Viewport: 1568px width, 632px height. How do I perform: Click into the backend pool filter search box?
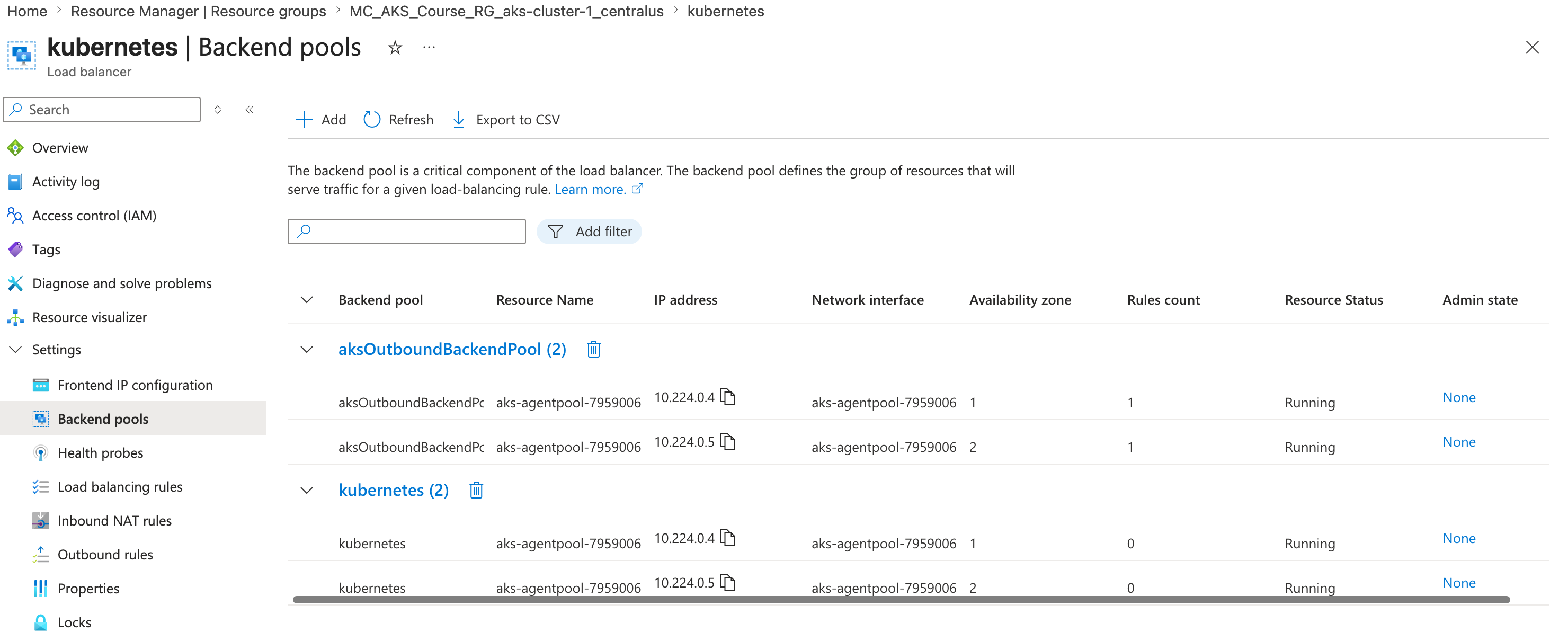point(407,232)
